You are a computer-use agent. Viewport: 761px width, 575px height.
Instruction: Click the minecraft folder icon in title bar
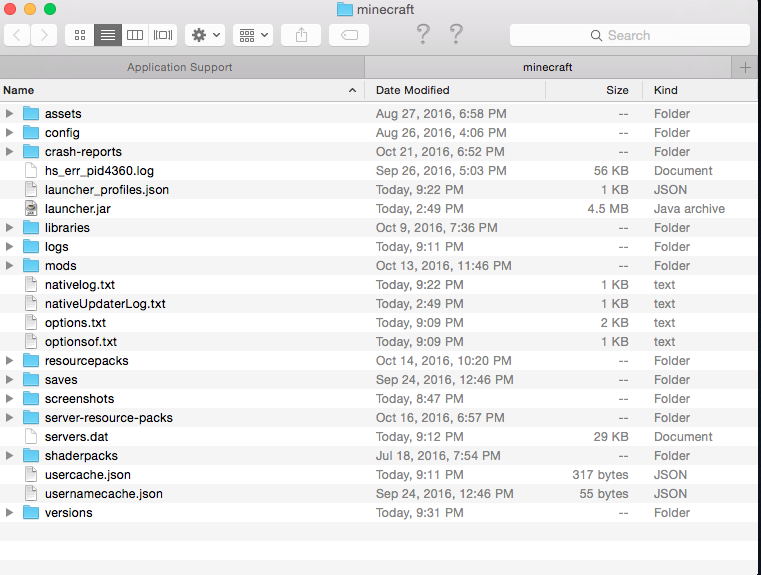click(345, 9)
